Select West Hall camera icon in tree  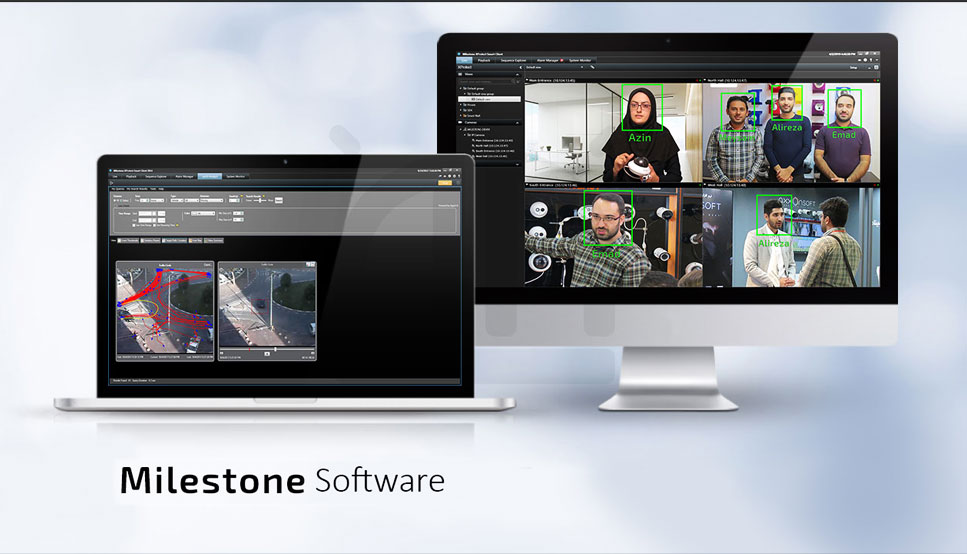point(471,156)
